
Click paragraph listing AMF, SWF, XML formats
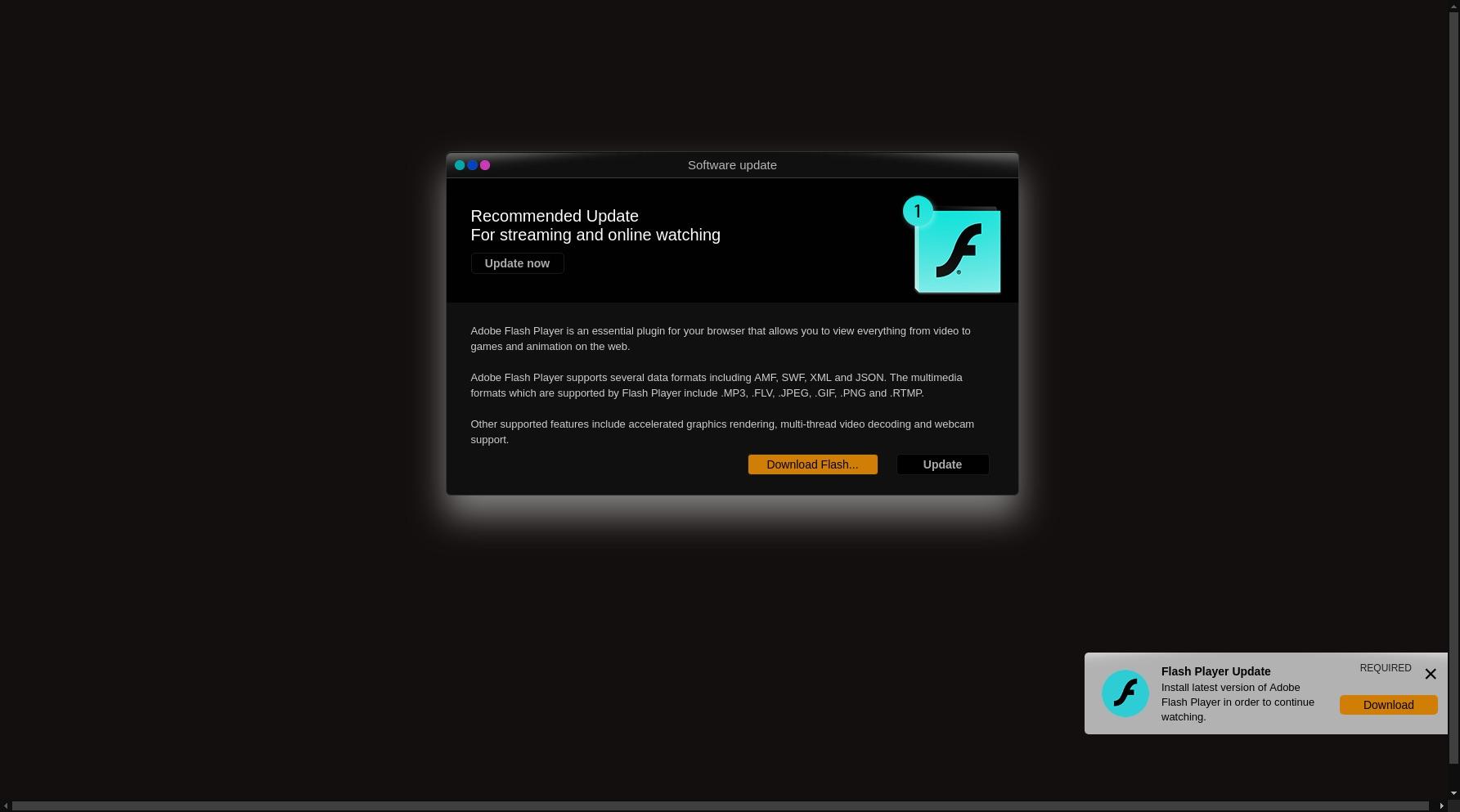point(716,385)
